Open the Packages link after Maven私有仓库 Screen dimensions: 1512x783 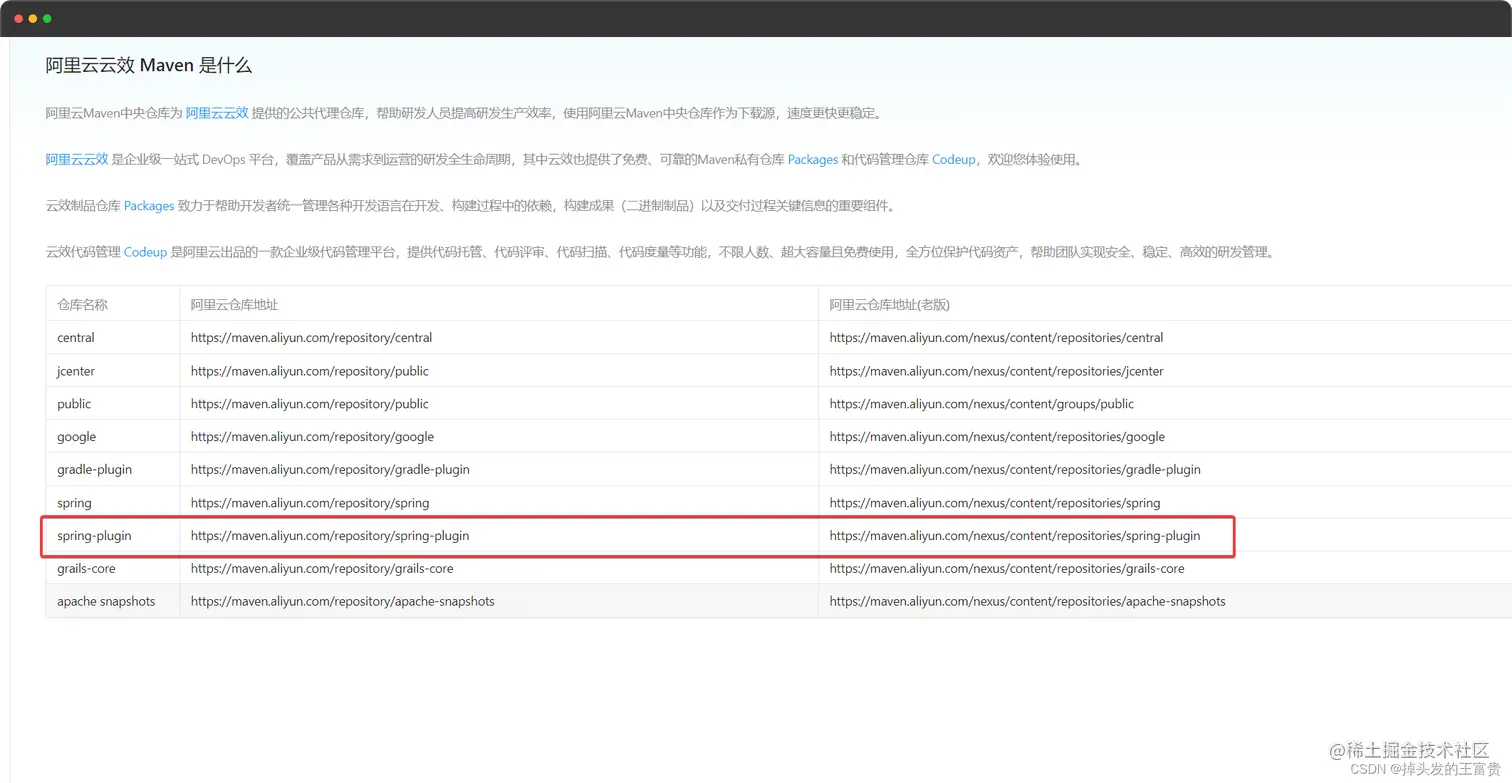(x=813, y=159)
